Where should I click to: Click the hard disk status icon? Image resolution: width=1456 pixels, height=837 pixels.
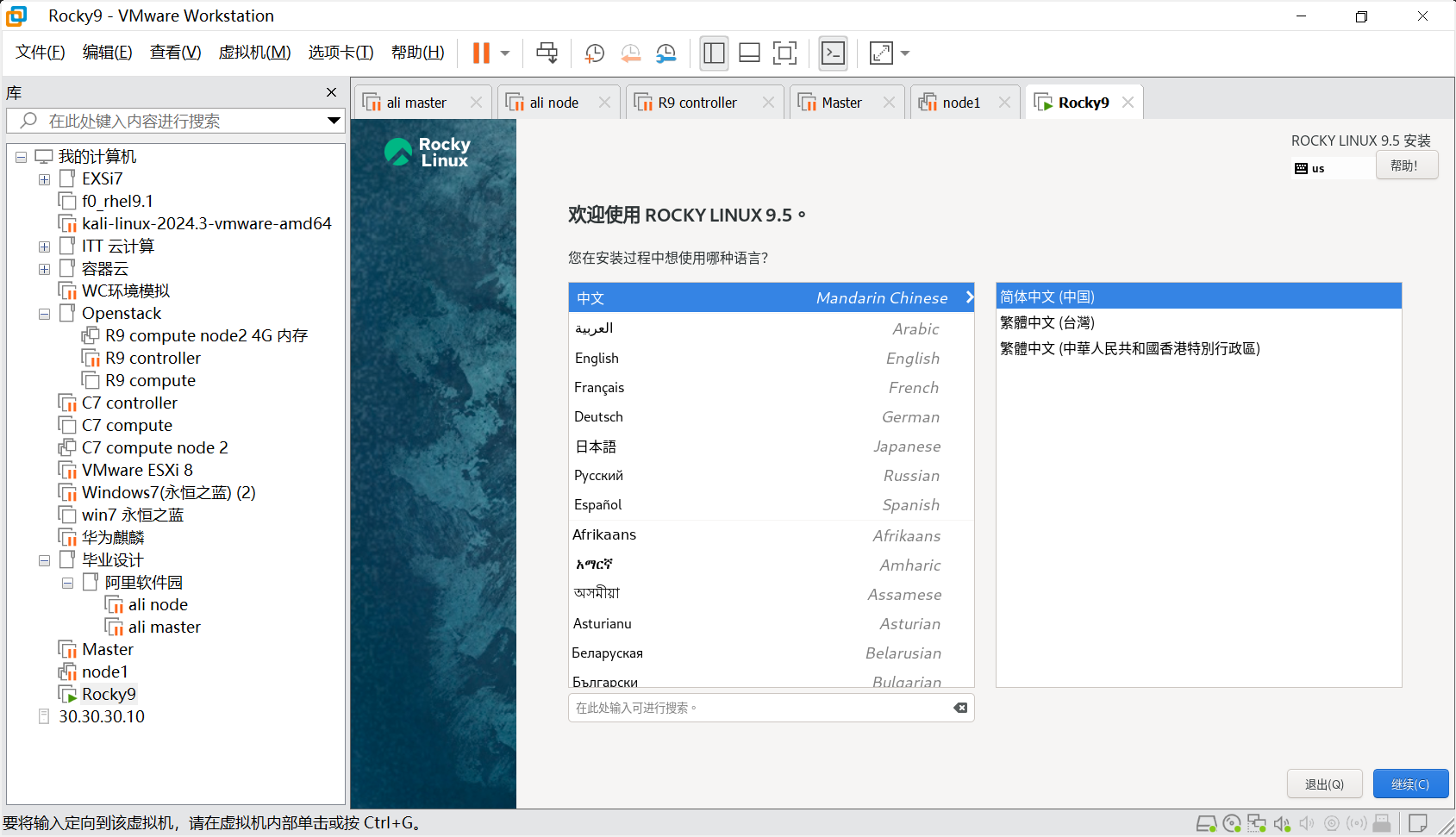1206,824
